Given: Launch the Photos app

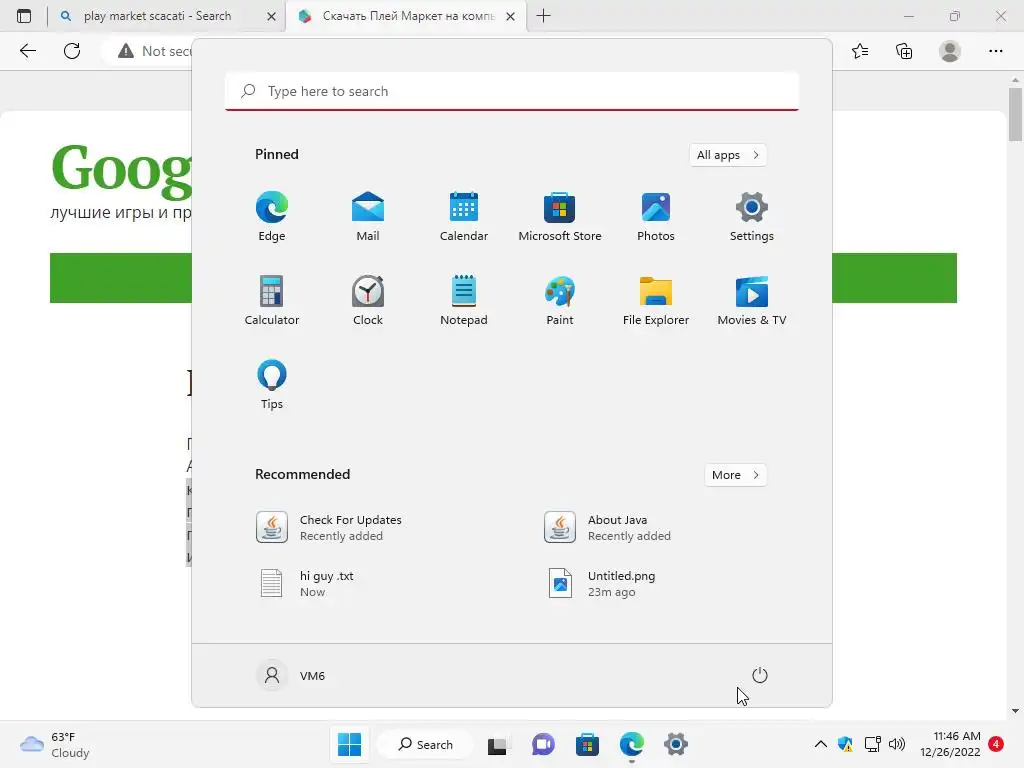Looking at the screenshot, I should (656, 217).
